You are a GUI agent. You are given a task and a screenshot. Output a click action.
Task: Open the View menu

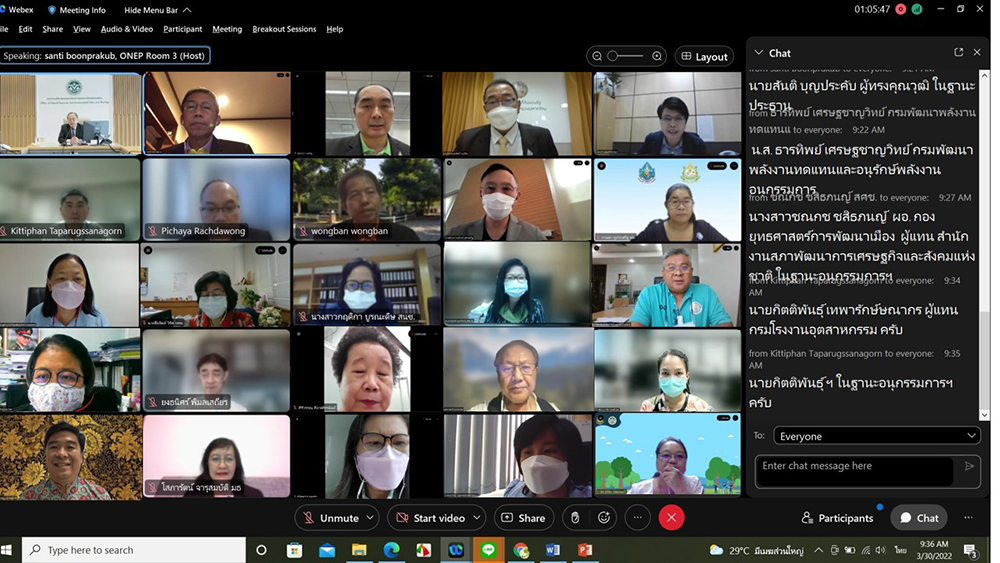[x=82, y=29]
